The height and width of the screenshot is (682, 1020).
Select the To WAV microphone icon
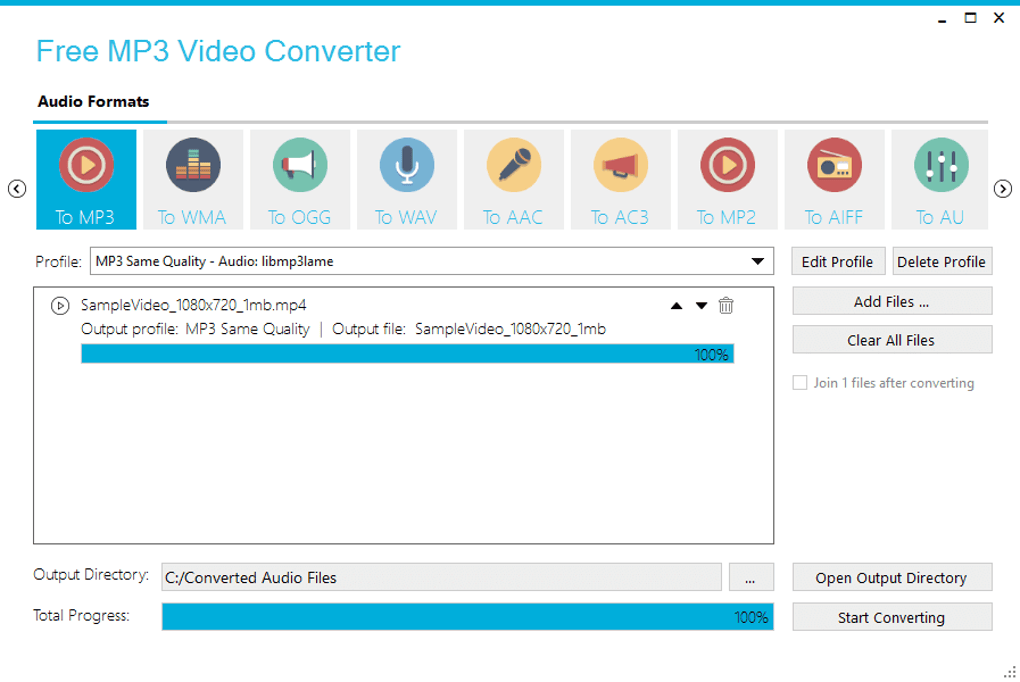[407, 179]
